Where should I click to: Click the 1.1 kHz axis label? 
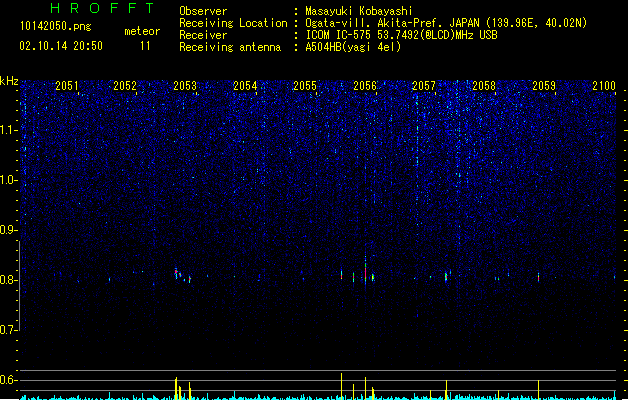(x=8, y=130)
